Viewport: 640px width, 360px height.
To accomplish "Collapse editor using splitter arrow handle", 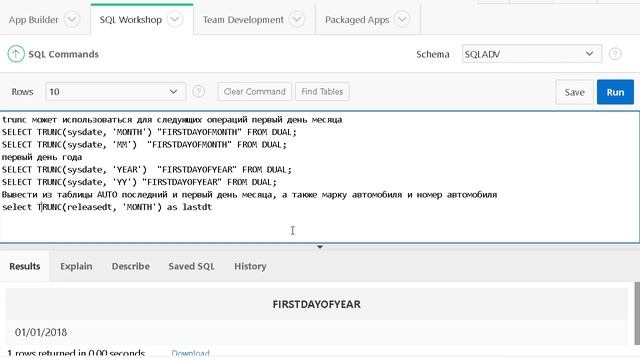I will coord(320,247).
